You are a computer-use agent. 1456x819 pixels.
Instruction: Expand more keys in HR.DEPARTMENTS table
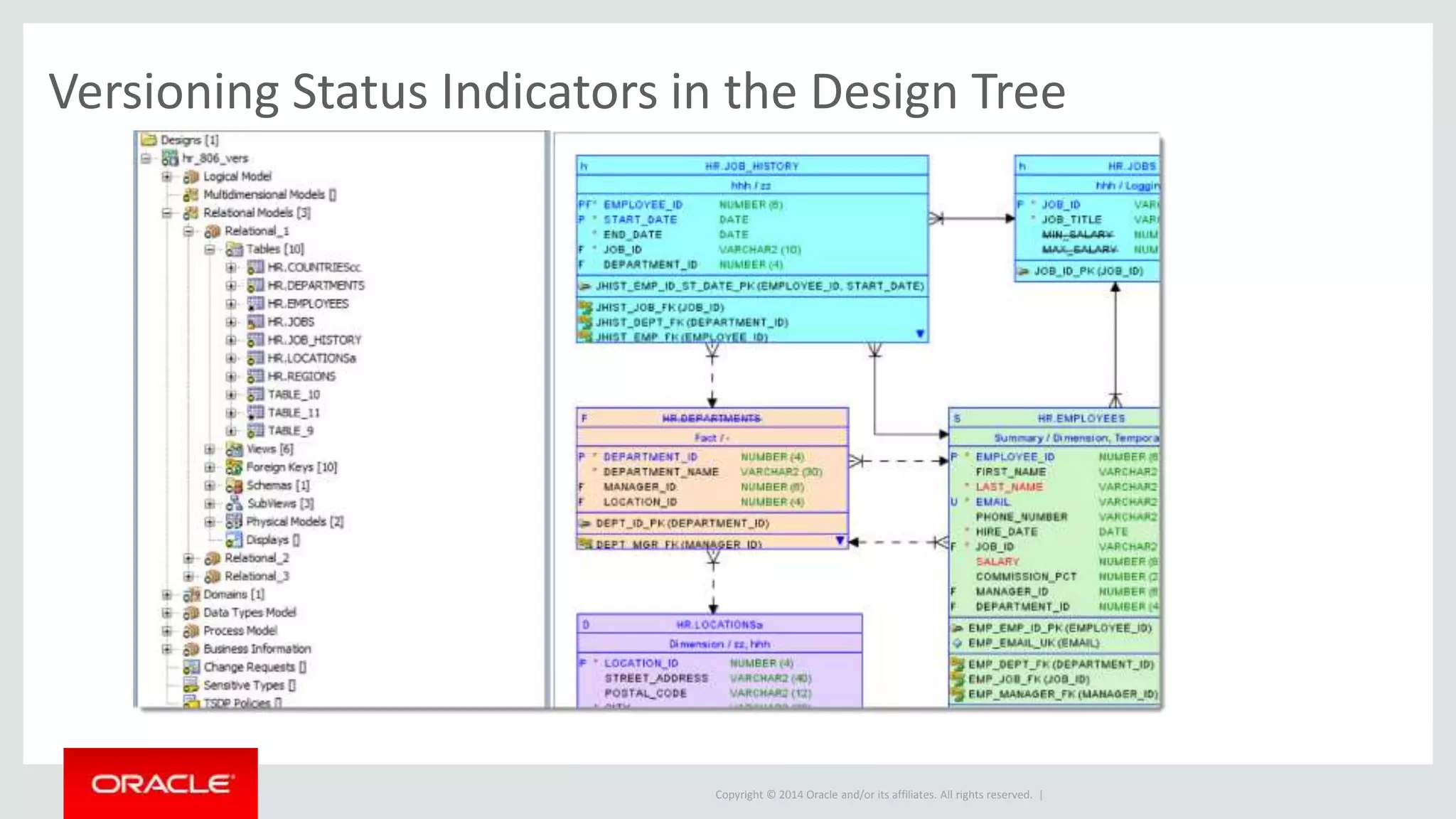tap(840, 541)
